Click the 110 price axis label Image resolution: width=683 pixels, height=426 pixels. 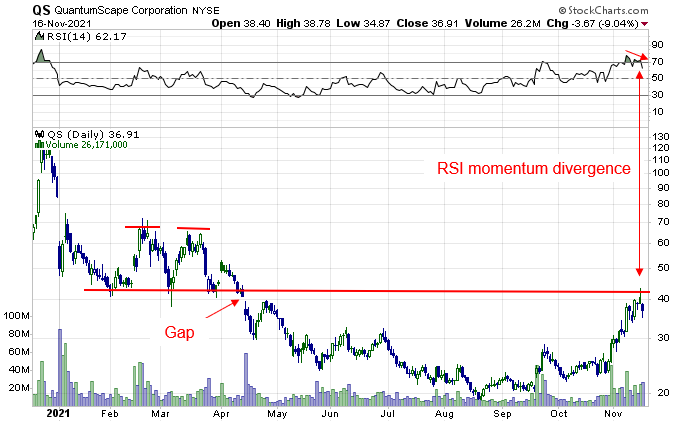660,160
